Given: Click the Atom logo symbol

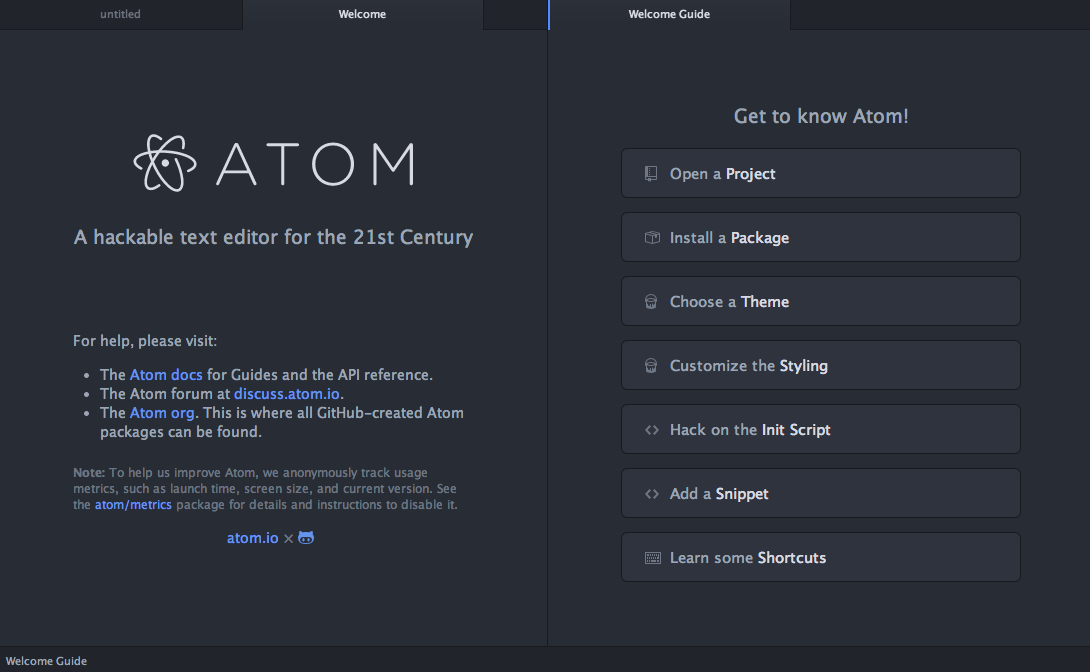Looking at the screenshot, I should (165, 163).
